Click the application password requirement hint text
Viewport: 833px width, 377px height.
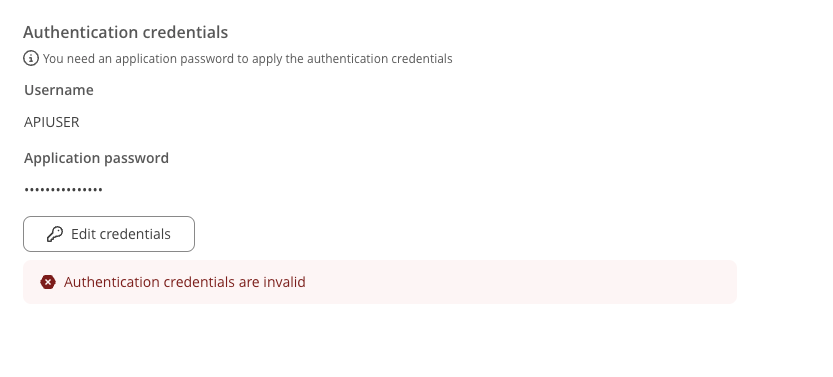point(248,58)
